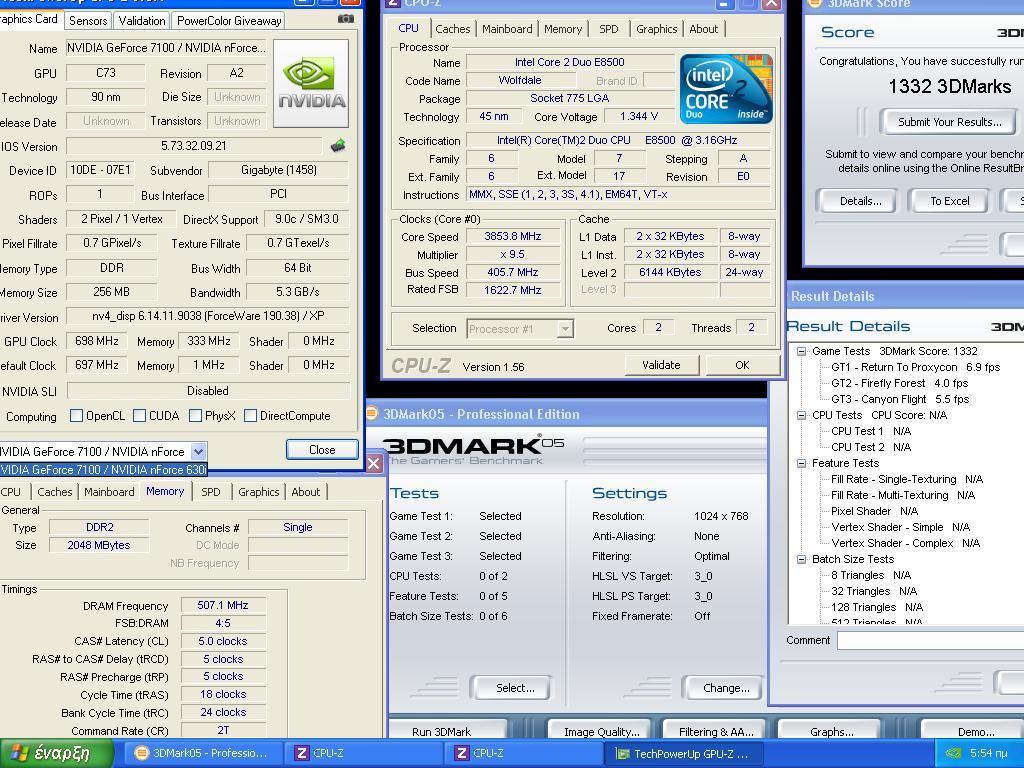Open the Graphs button in 3DMark05
The height and width of the screenshot is (768, 1024).
point(831,731)
